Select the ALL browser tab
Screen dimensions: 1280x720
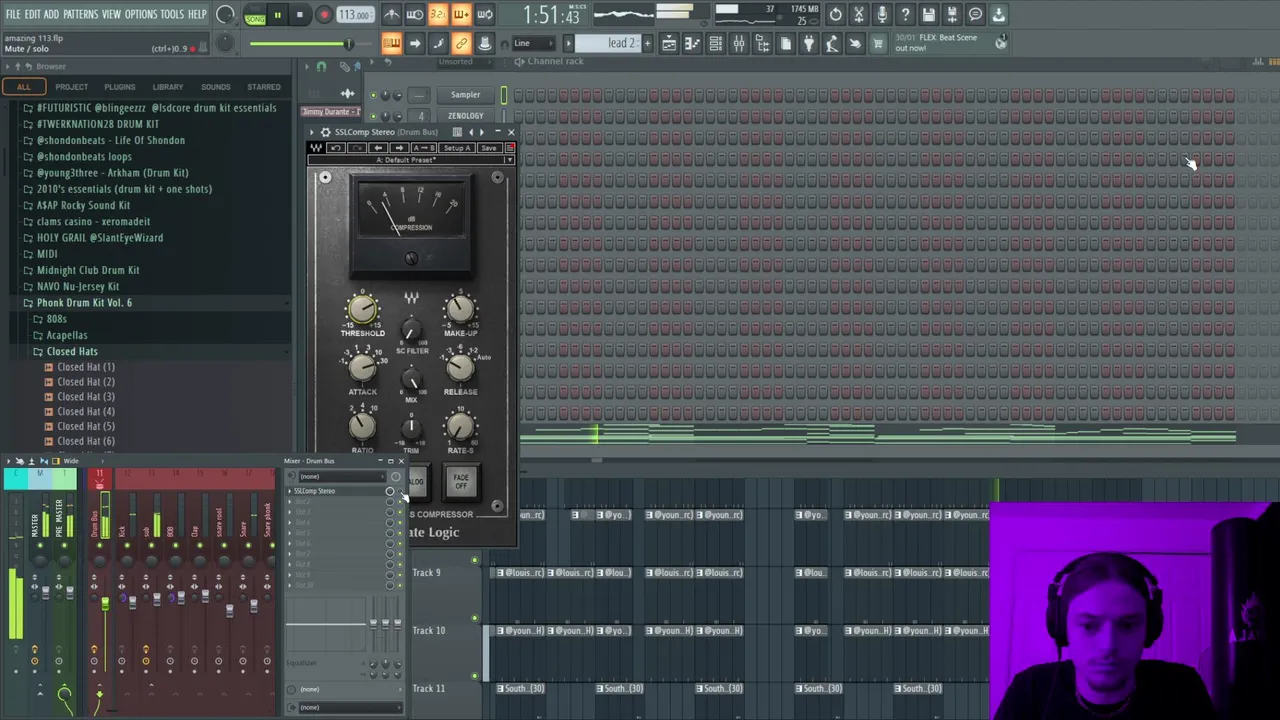(24, 87)
